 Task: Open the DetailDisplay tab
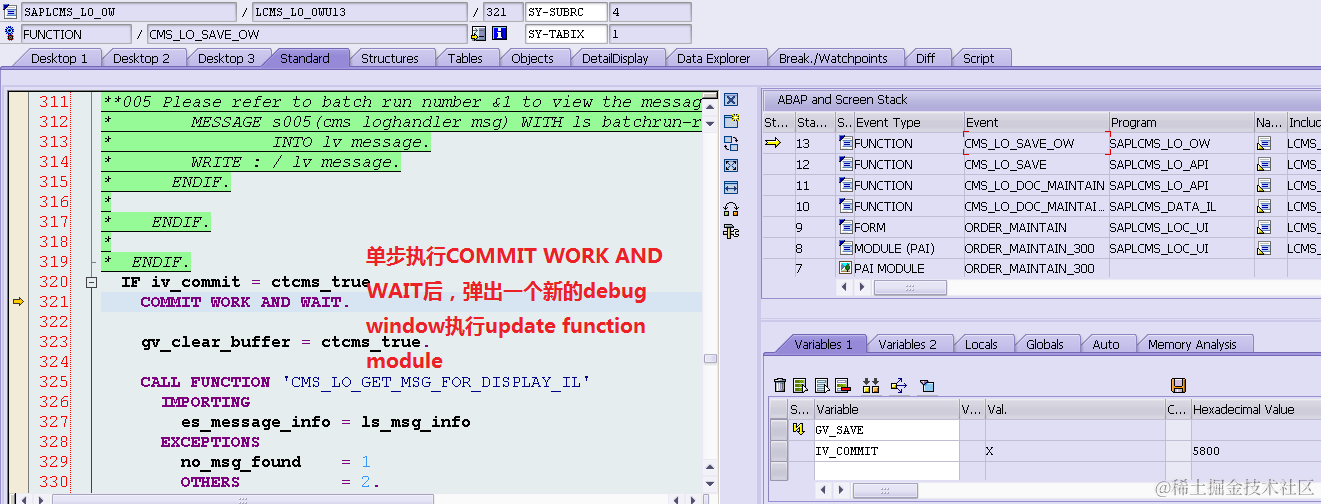click(615, 58)
